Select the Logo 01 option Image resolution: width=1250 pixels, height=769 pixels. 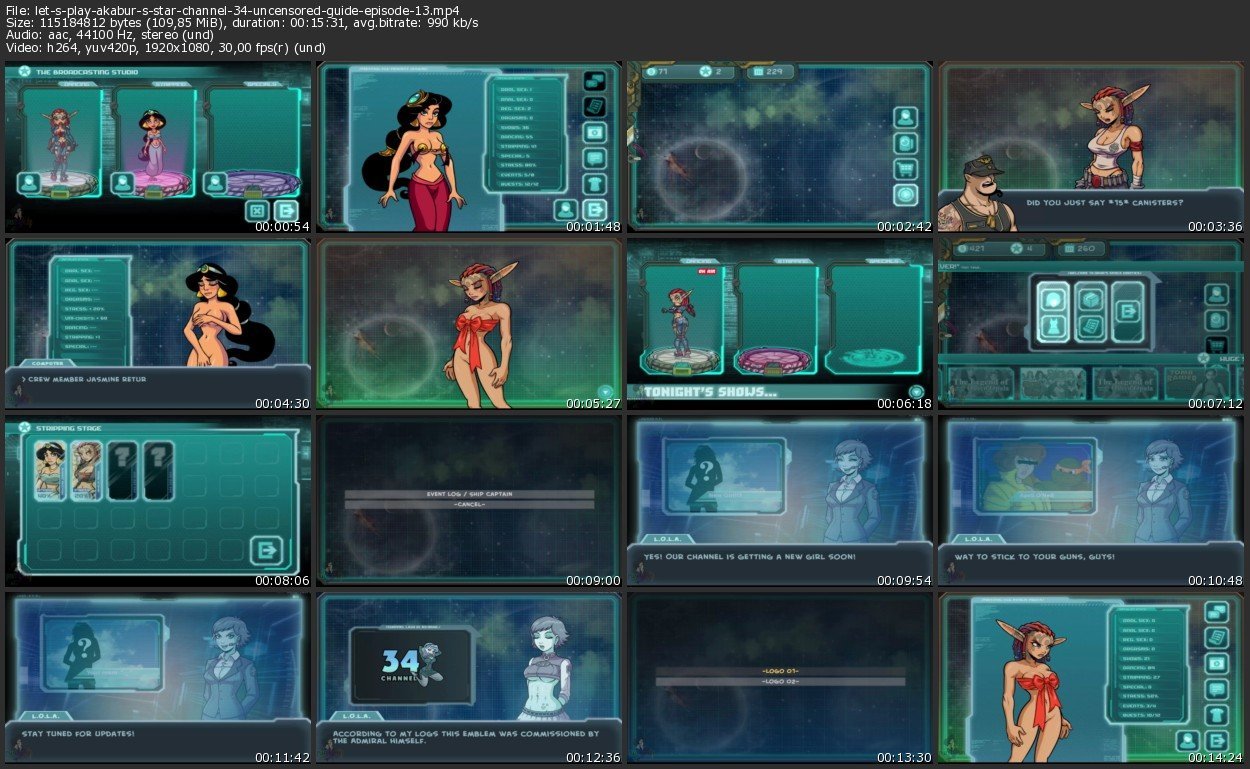click(780, 671)
